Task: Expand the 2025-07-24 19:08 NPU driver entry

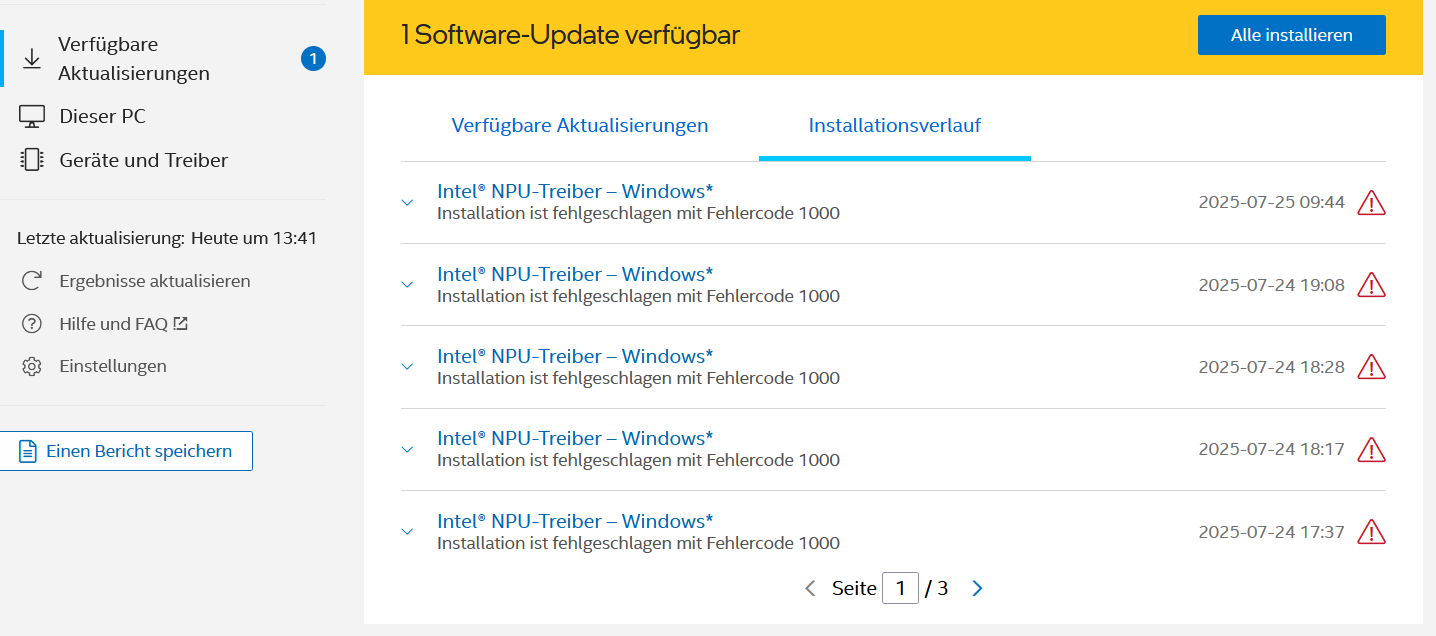Action: click(407, 285)
